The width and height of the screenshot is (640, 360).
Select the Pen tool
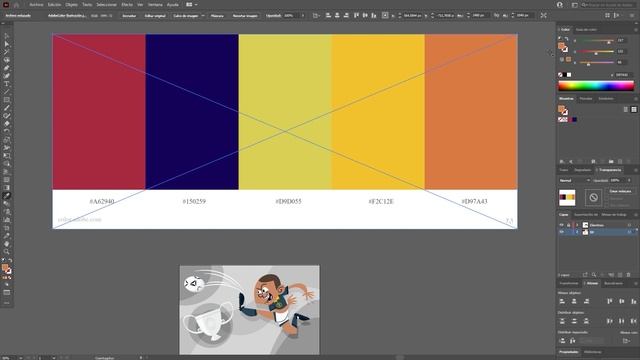[7, 68]
